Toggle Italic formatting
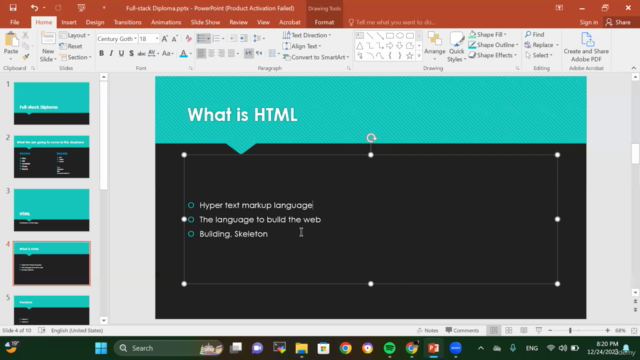Viewport: 640px width, 360px height. point(111,53)
